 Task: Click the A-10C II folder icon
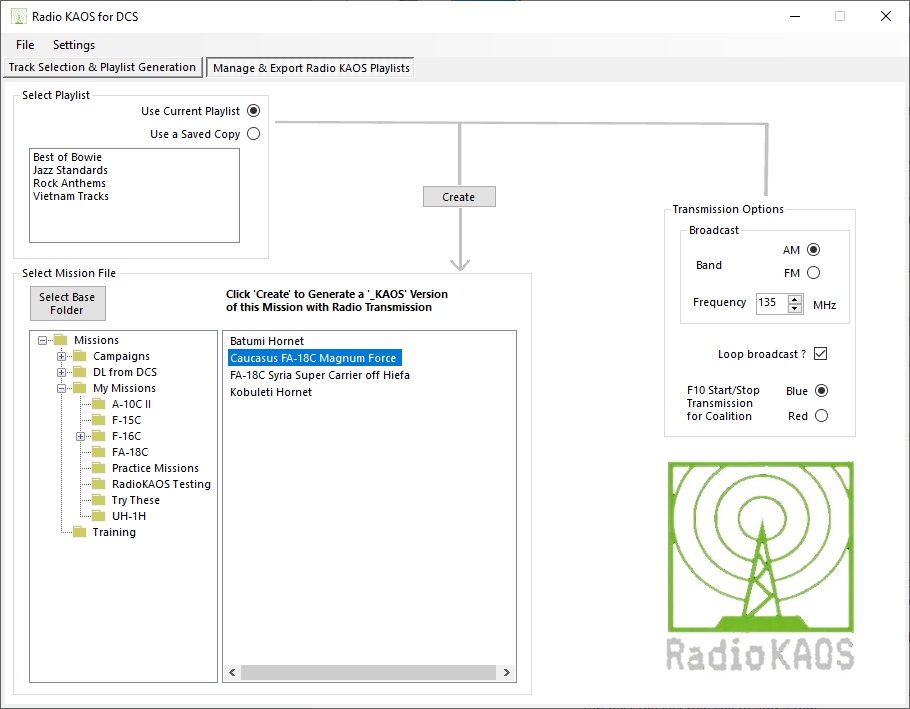pyautogui.click(x=98, y=404)
